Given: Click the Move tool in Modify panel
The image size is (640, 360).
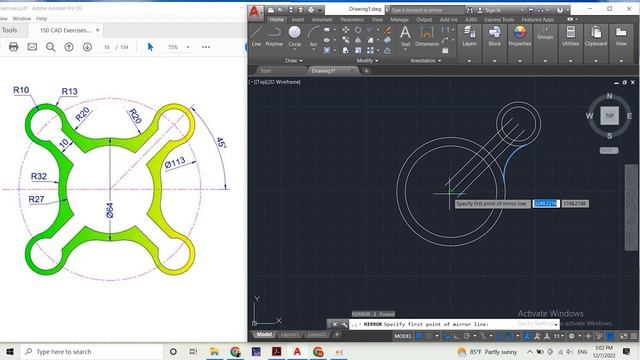Looking at the screenshot, I should [x=346, y=30].
